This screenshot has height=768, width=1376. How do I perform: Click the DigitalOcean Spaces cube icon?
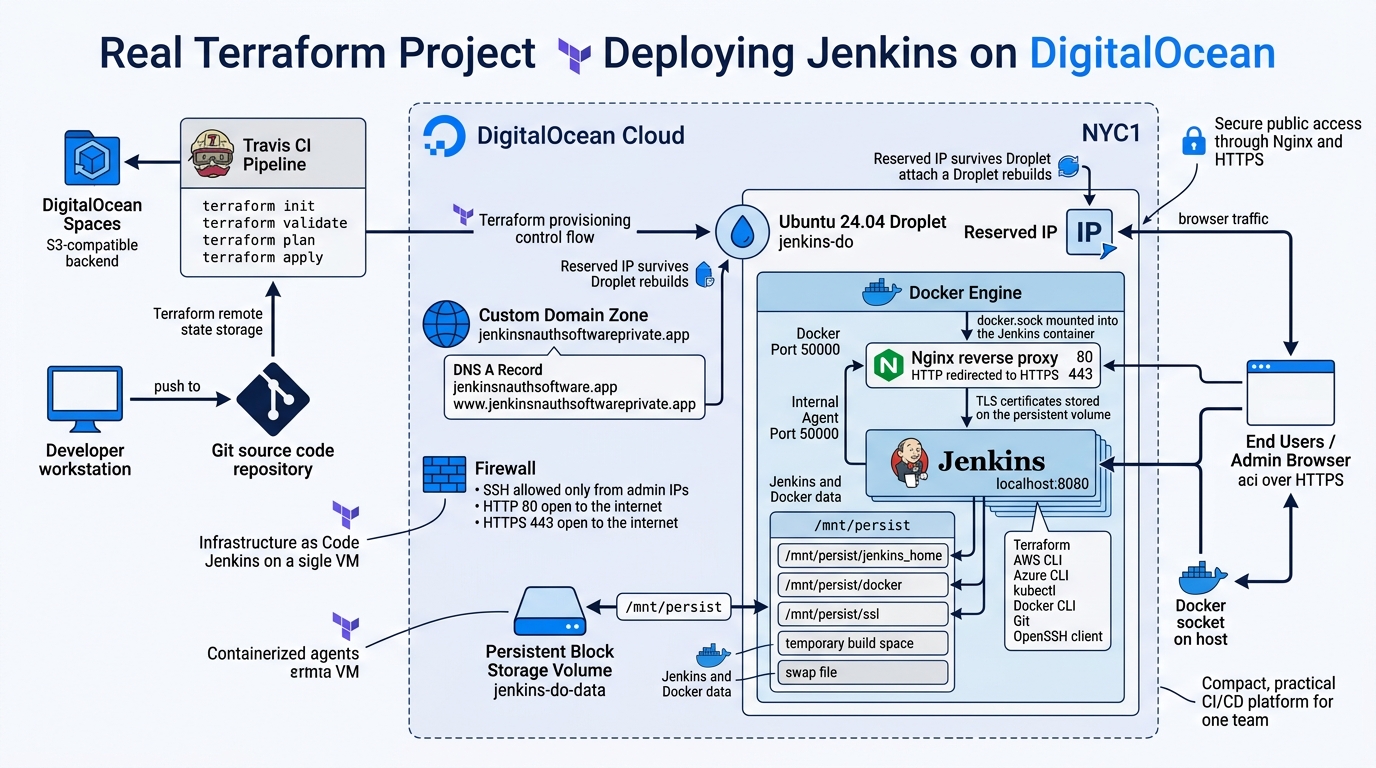(90, 158)
